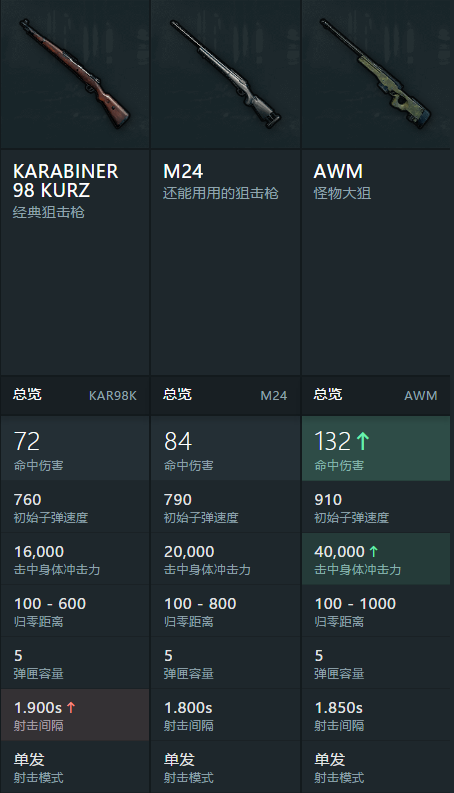Click the 命中伤害 label under 72
The width and height of the screenshot is (454, 793).
(x=38, y=465)
